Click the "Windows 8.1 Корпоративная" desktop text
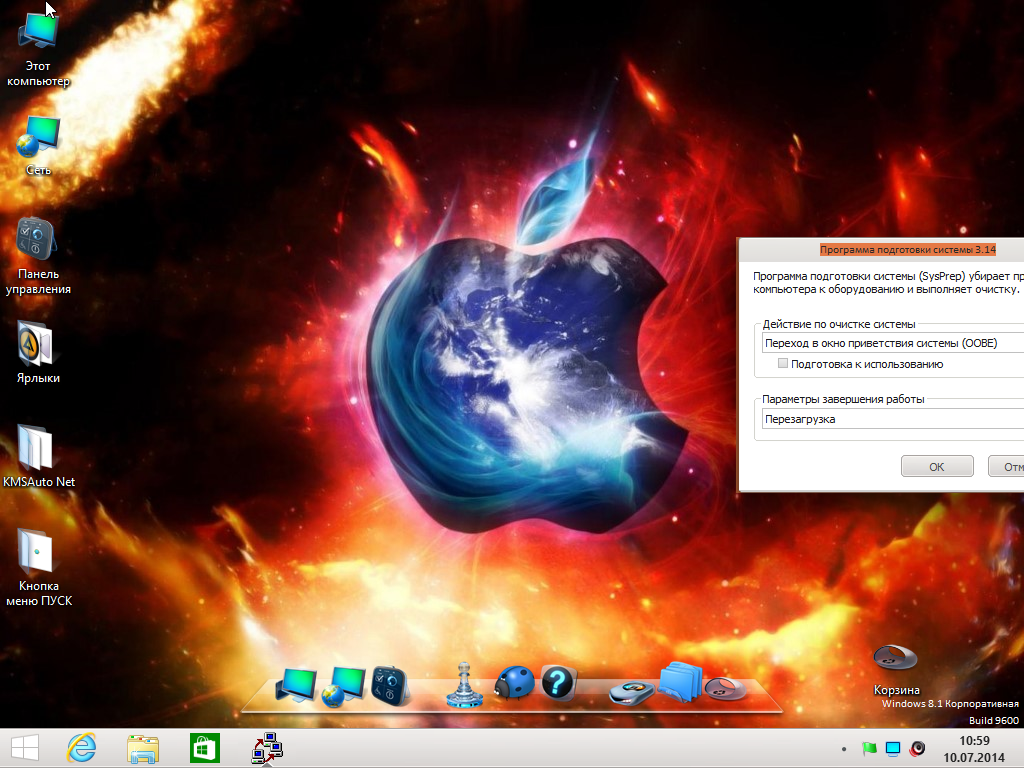 click(x=950, y=704)
